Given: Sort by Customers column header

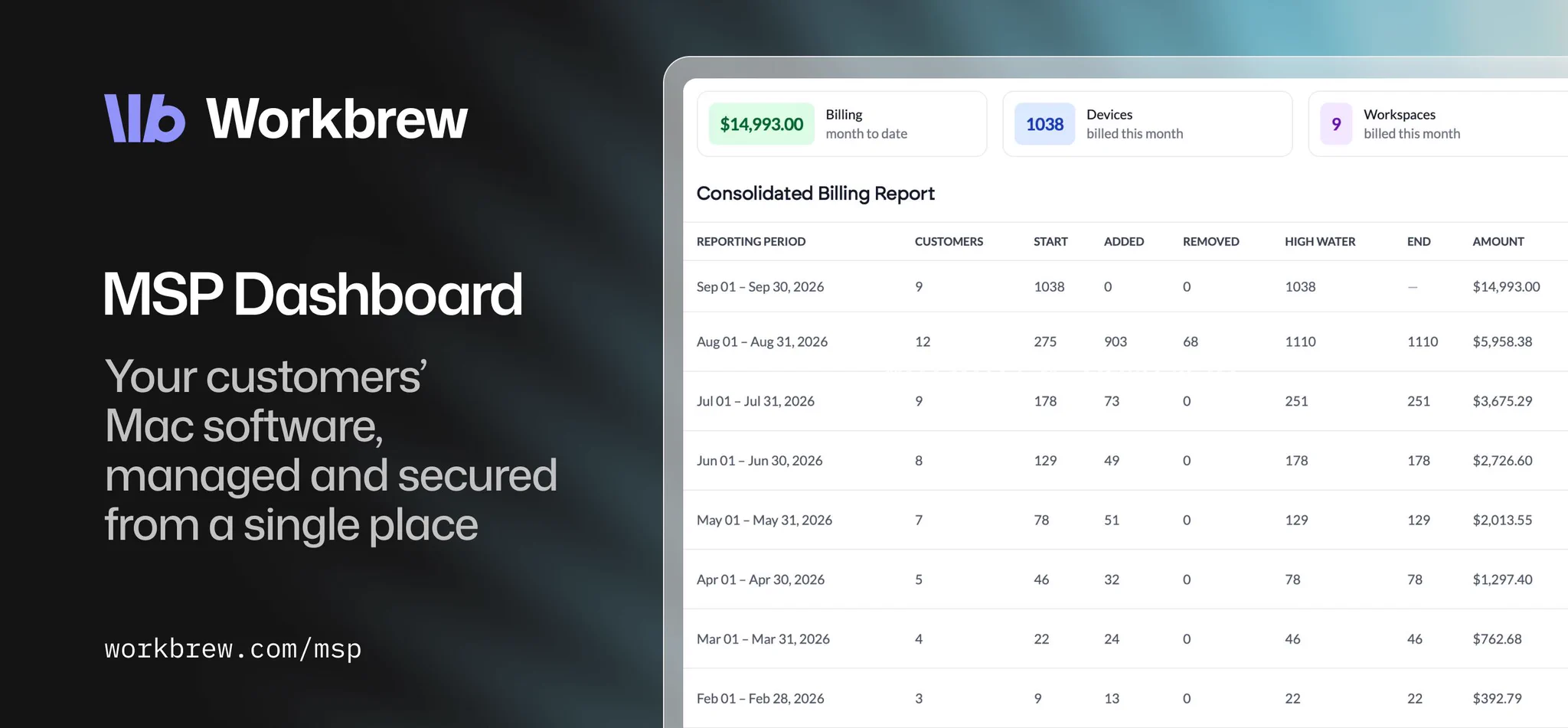Looking at the screenshot, I should [949, 241].
